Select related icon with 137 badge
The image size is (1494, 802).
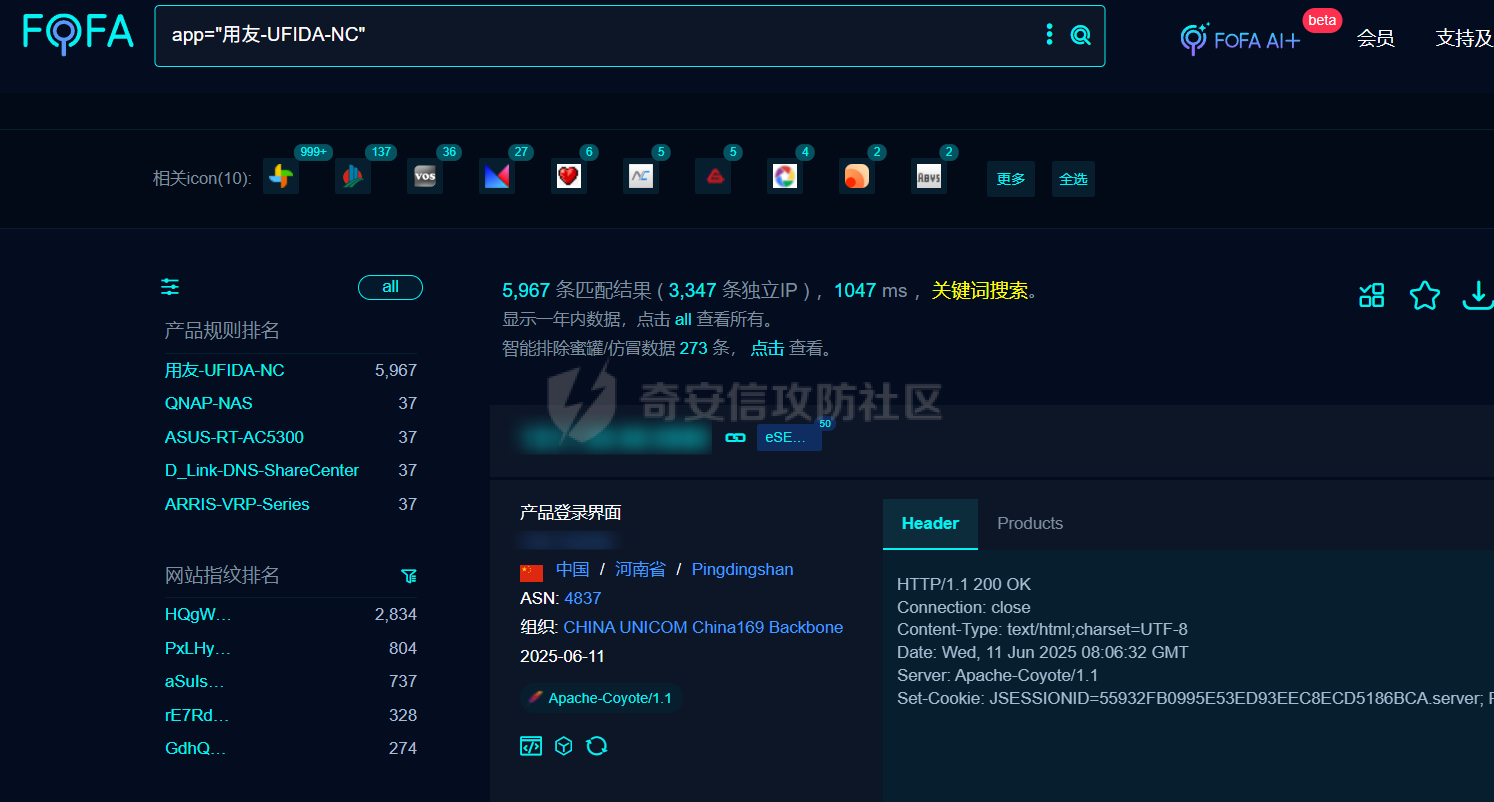[353, 177]
